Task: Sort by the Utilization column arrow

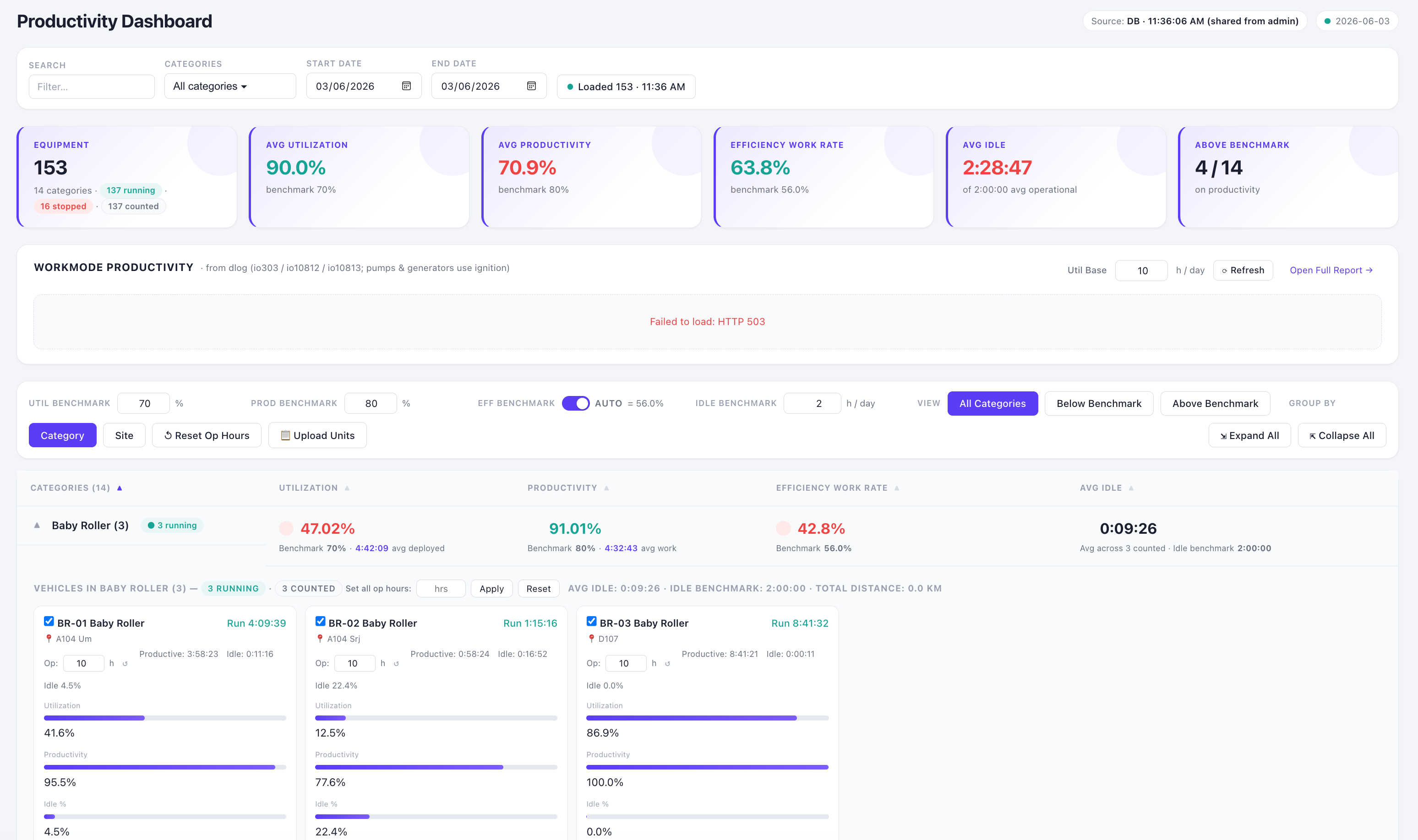Action: coord(347,488)
